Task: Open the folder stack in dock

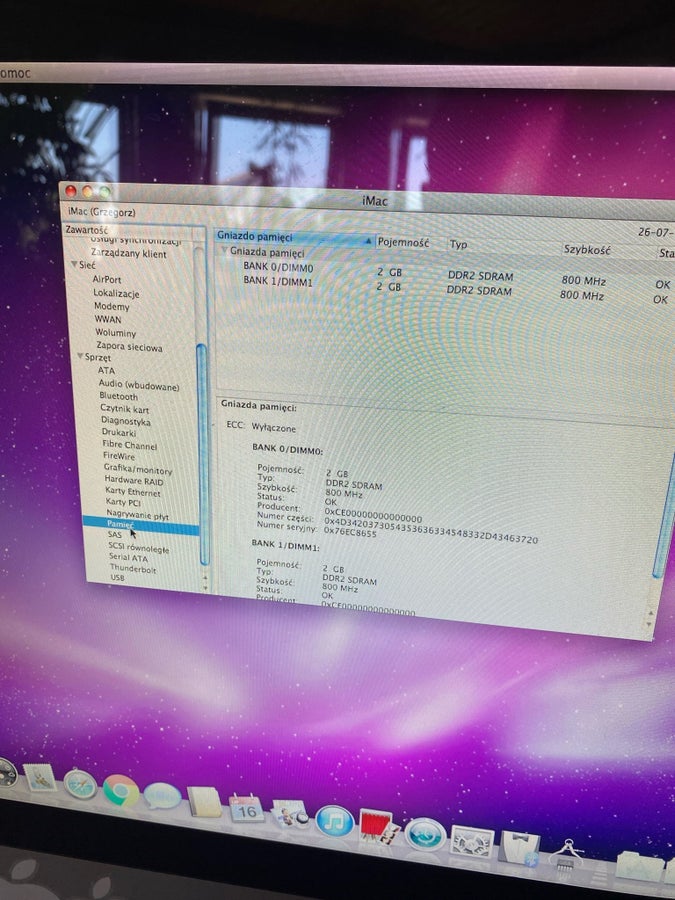Action: click(638, 866)
